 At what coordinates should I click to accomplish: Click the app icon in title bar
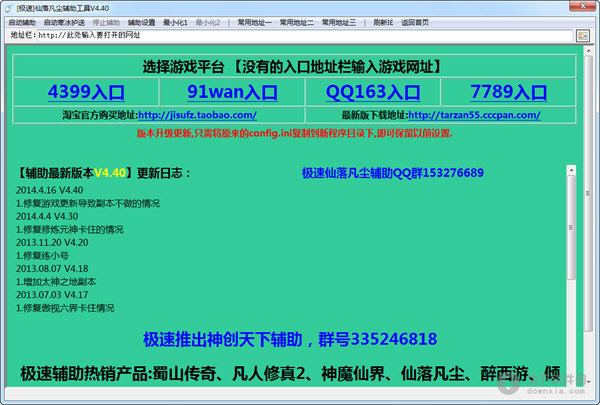8,8
